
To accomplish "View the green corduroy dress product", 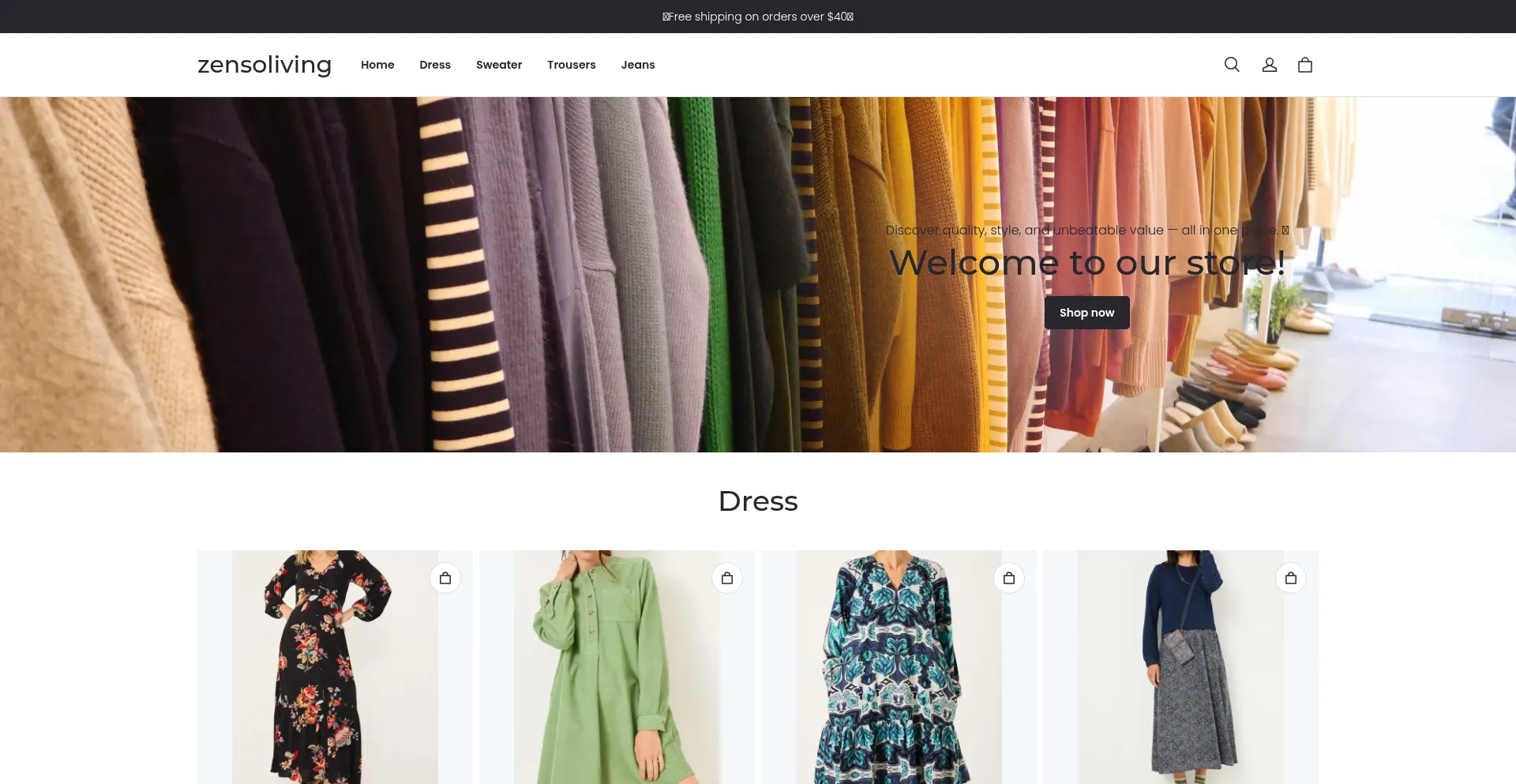I will (x=617, y=679).
